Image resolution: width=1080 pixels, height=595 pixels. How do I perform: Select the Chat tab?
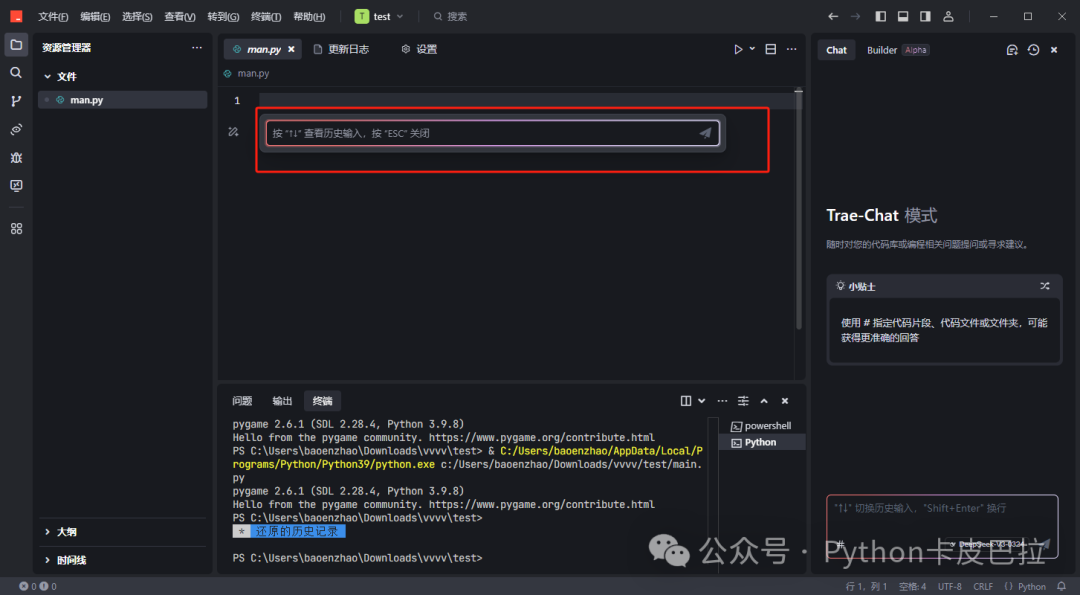point(836,50)
